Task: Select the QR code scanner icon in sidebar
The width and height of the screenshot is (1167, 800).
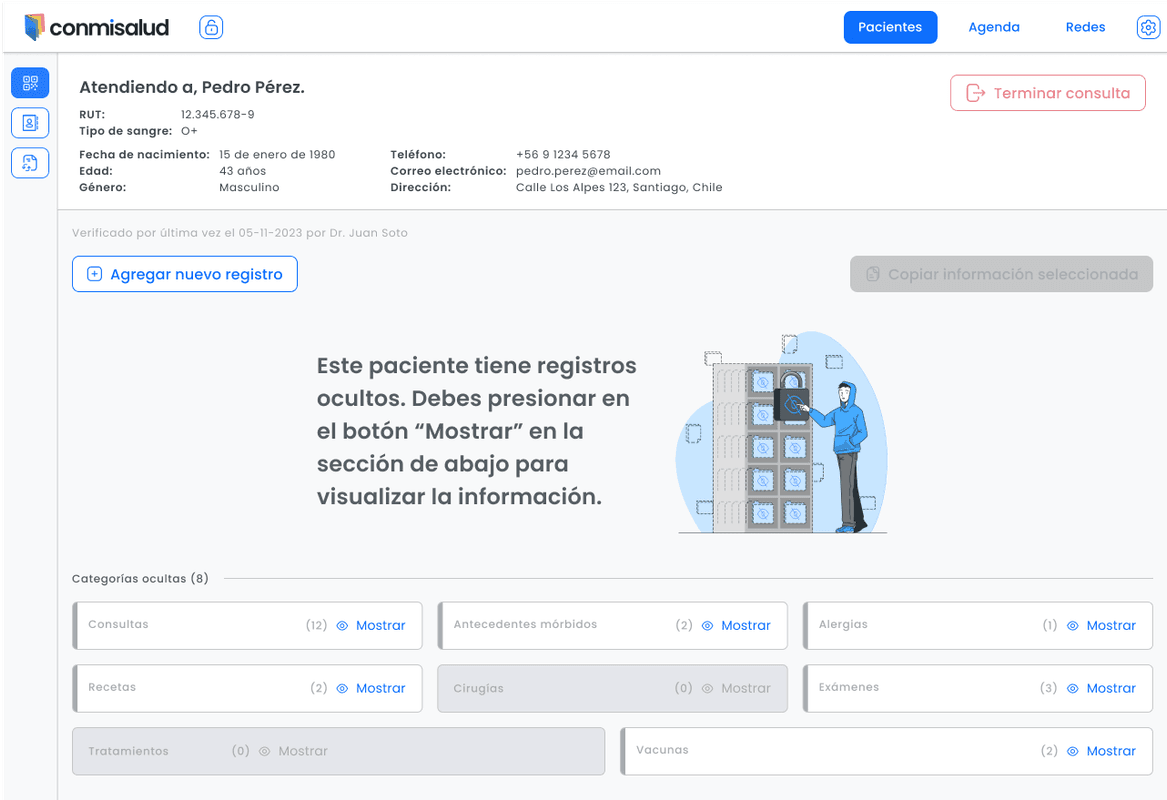Action: (x=29, y=82)
